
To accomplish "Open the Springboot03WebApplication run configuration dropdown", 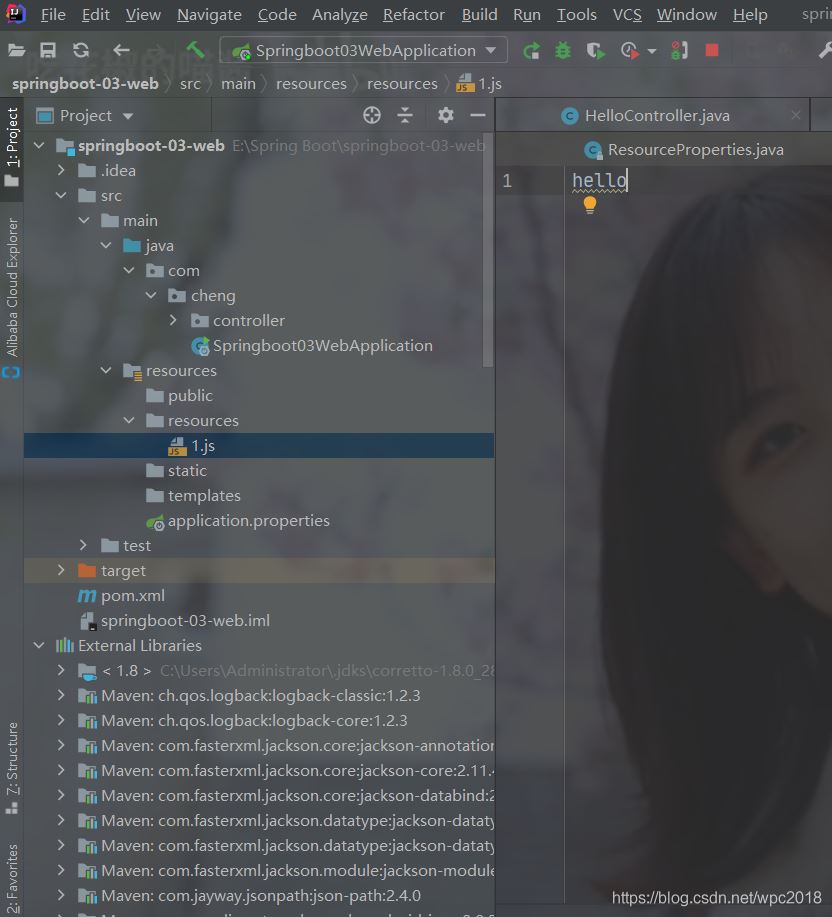I will pos(363,50).
